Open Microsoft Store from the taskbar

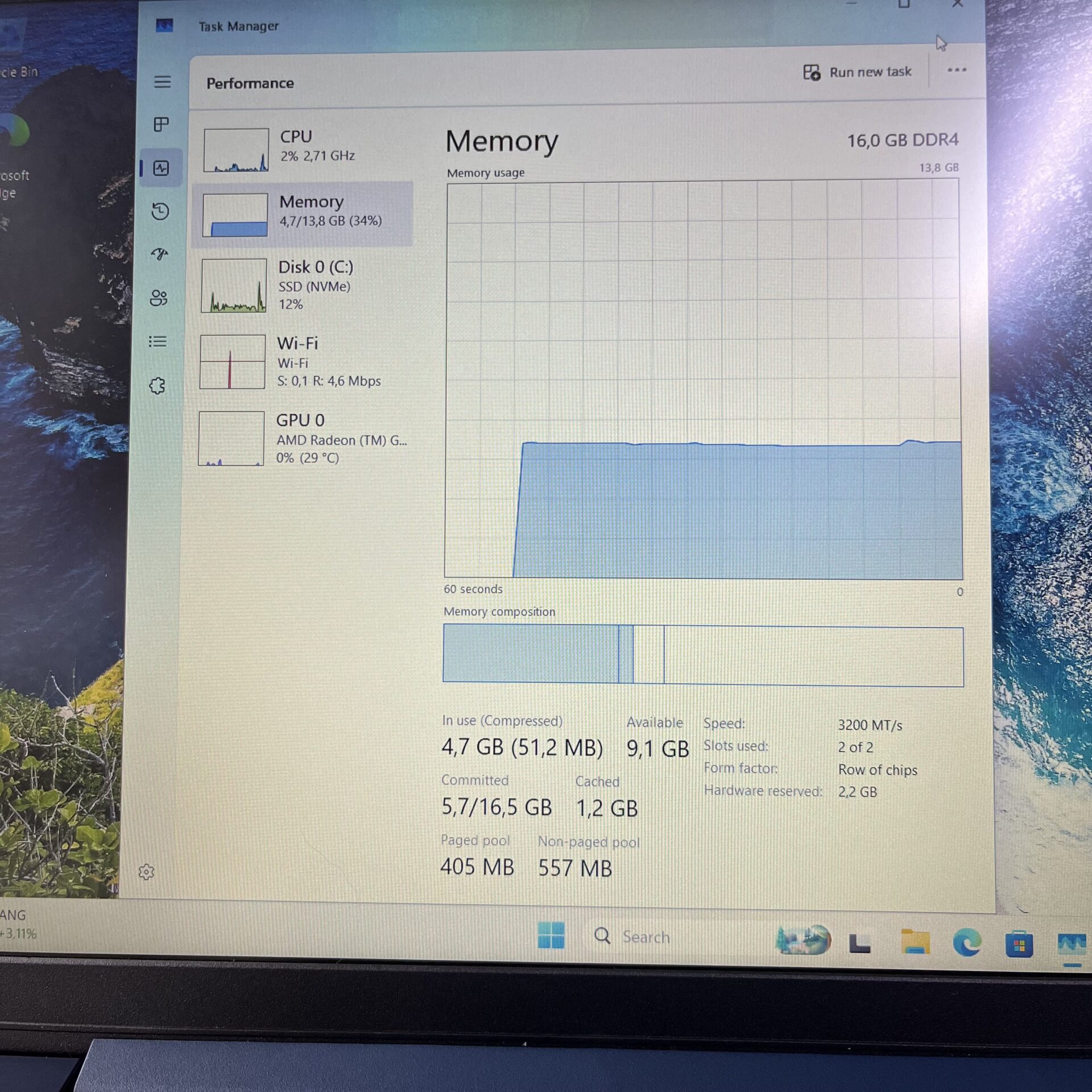1019,944
